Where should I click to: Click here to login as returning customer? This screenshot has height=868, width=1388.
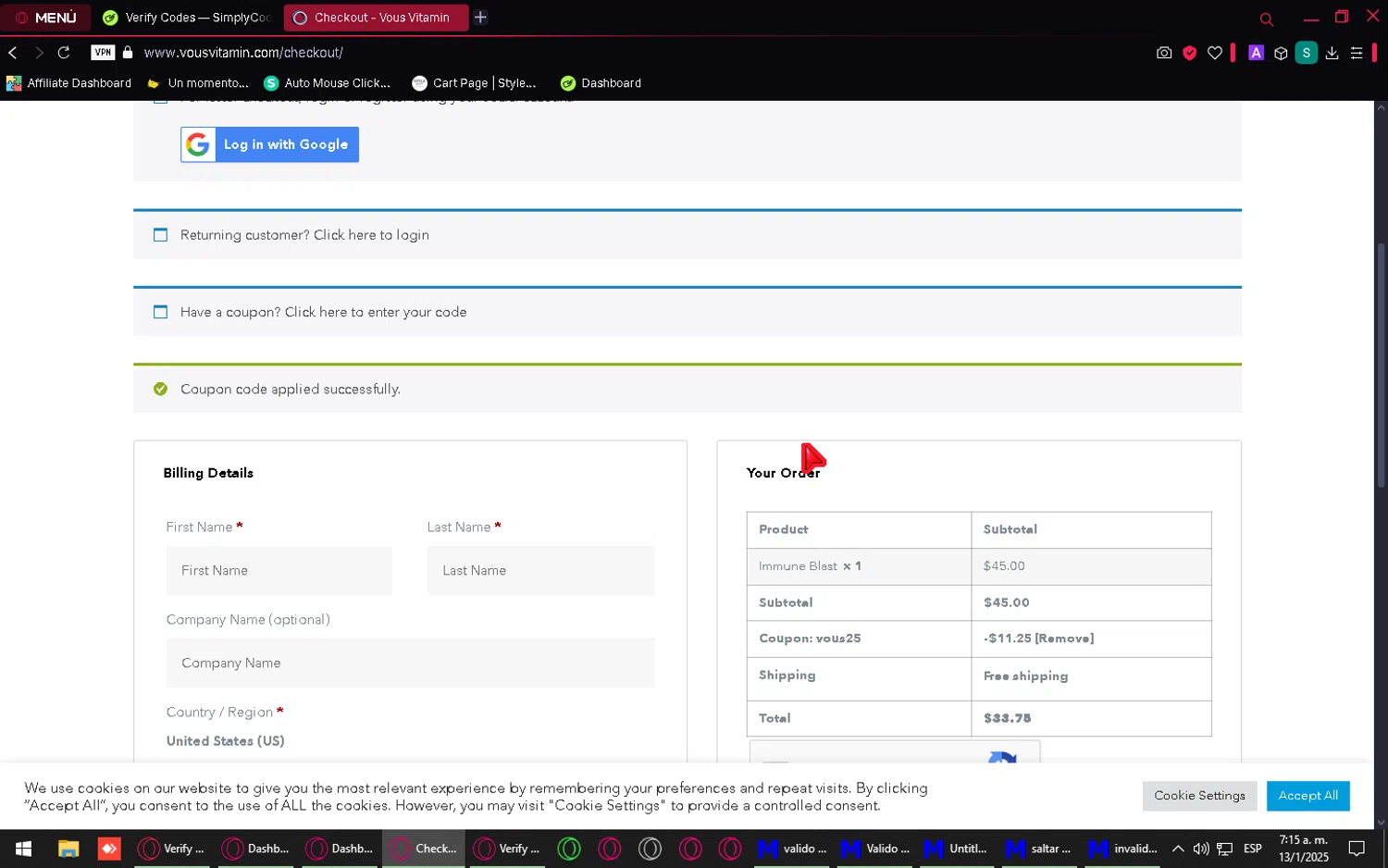coord(371,235)
